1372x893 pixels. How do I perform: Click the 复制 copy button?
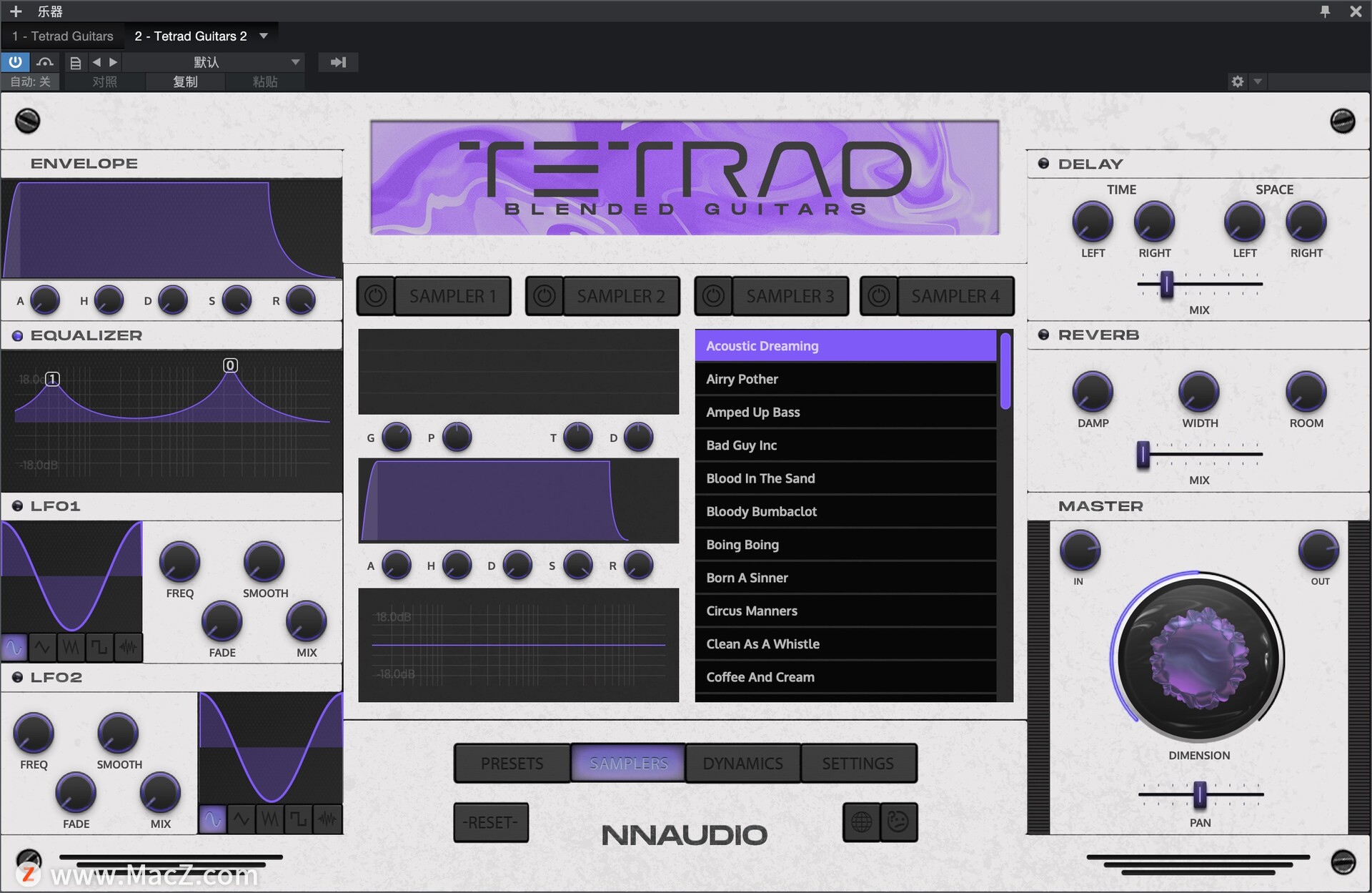185,82
